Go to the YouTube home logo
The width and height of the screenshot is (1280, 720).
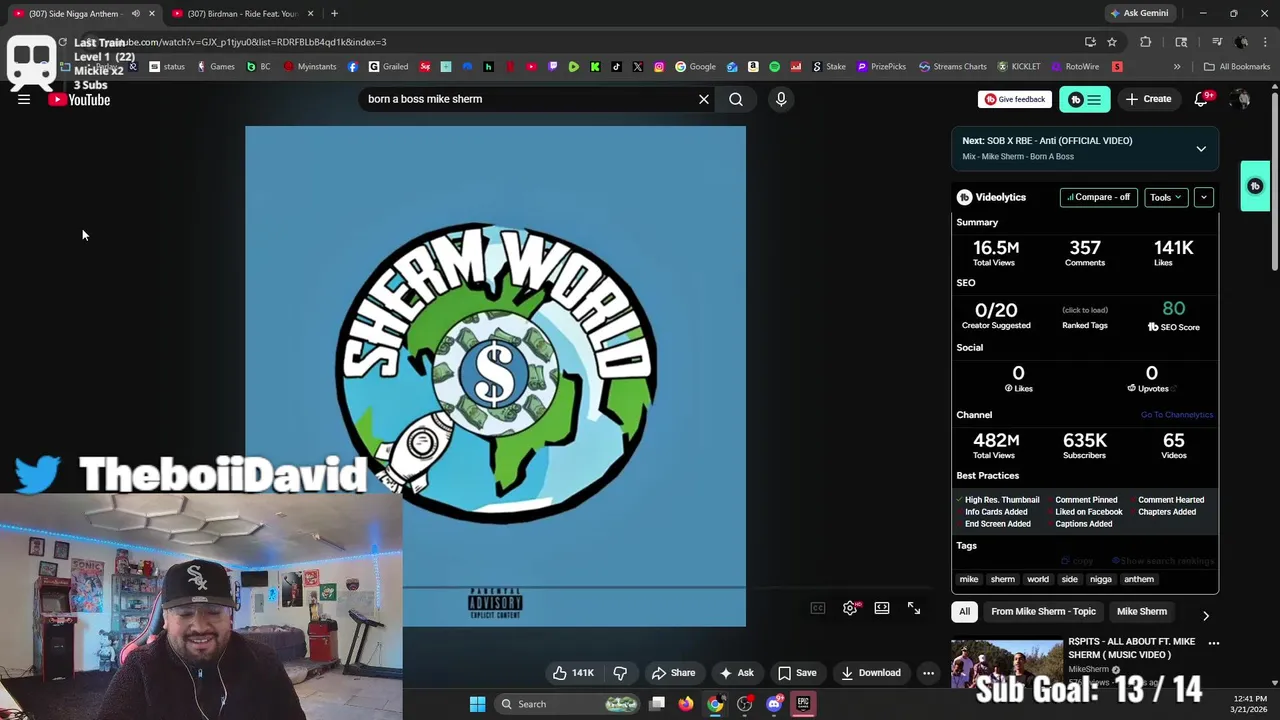pyautogui.click(x=79, y=99)
